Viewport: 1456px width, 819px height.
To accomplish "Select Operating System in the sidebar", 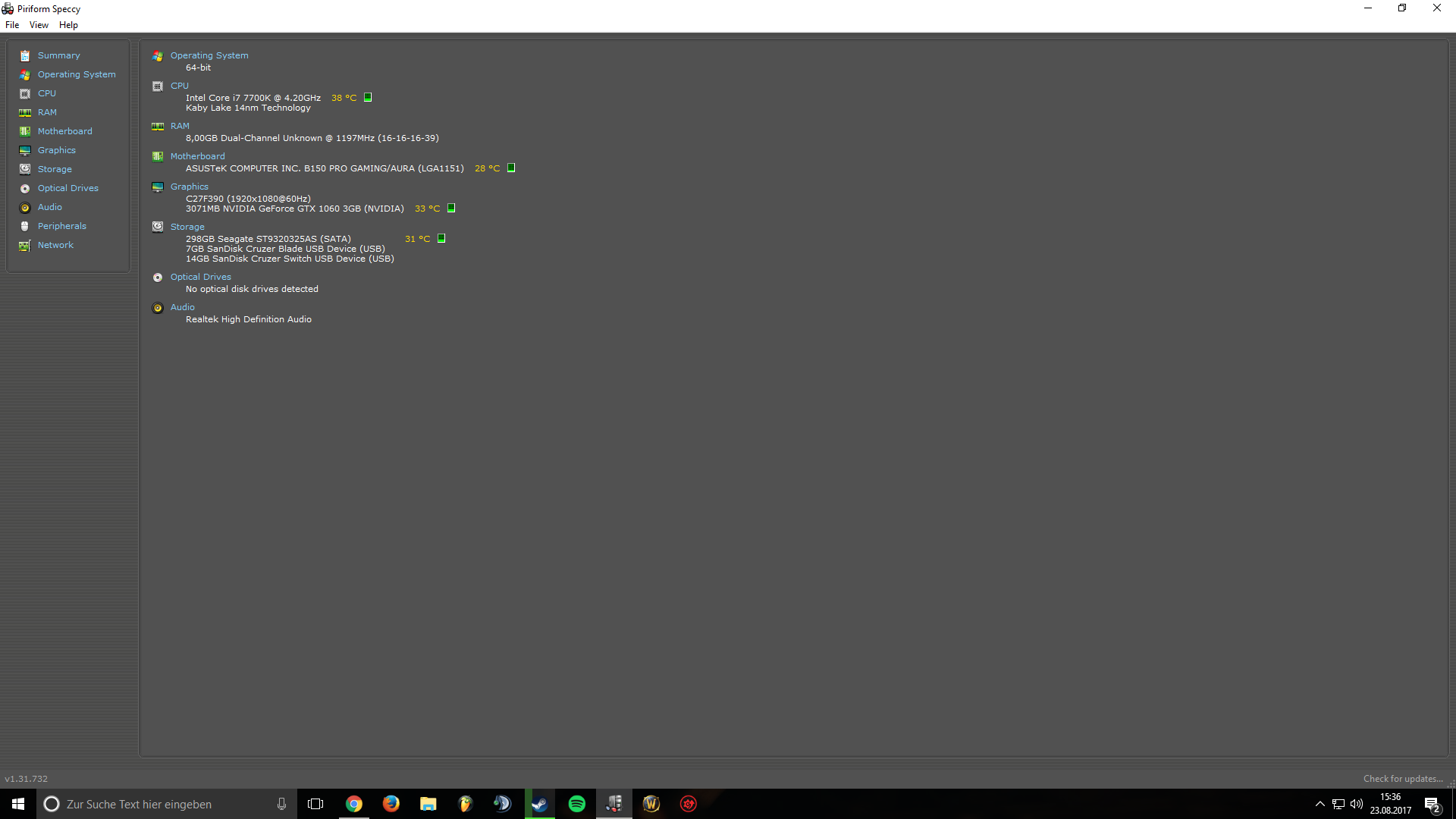I will tap(77, 74).
